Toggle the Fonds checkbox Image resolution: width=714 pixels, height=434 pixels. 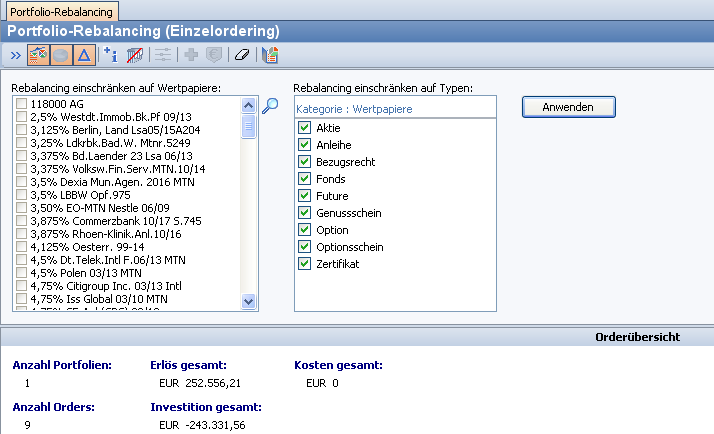(304, 179)
